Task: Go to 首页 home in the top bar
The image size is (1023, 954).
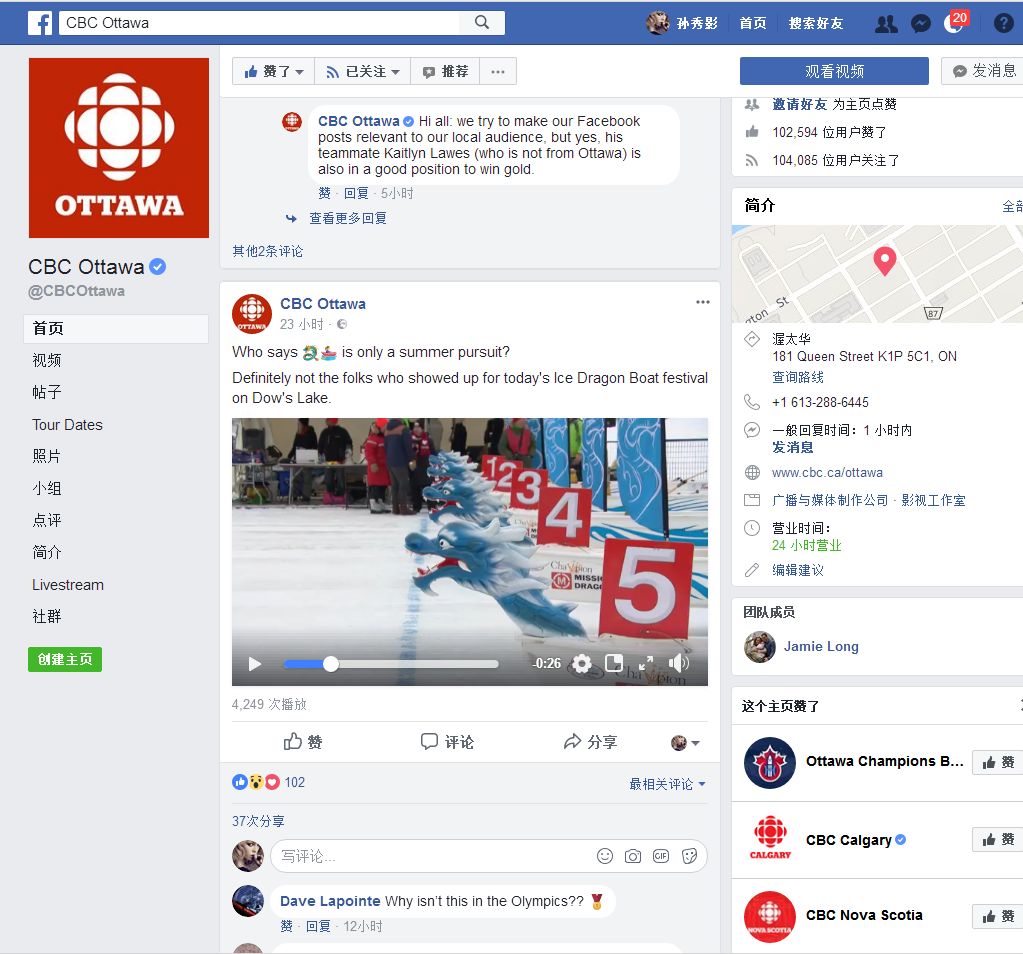Action: 752,23
